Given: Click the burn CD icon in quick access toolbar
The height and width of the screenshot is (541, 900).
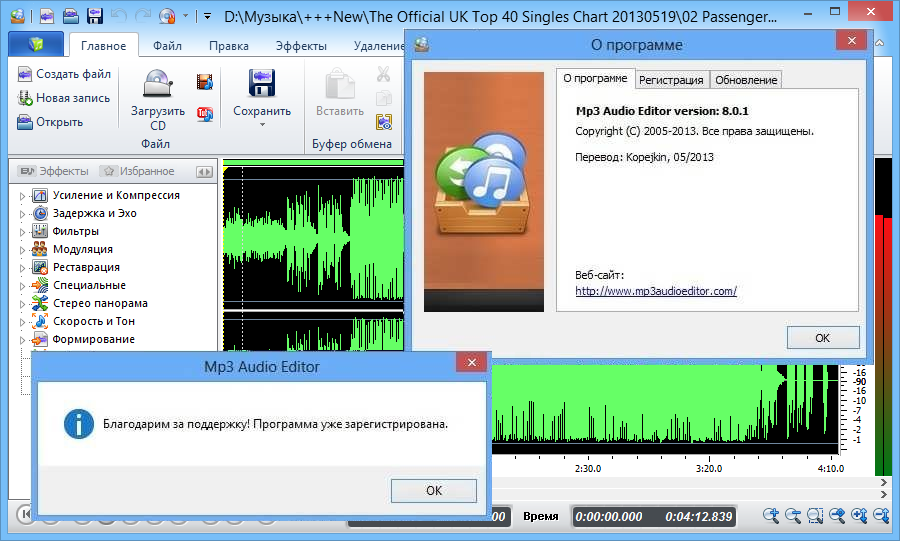Looking at the screenshot, I should [167, 15].
